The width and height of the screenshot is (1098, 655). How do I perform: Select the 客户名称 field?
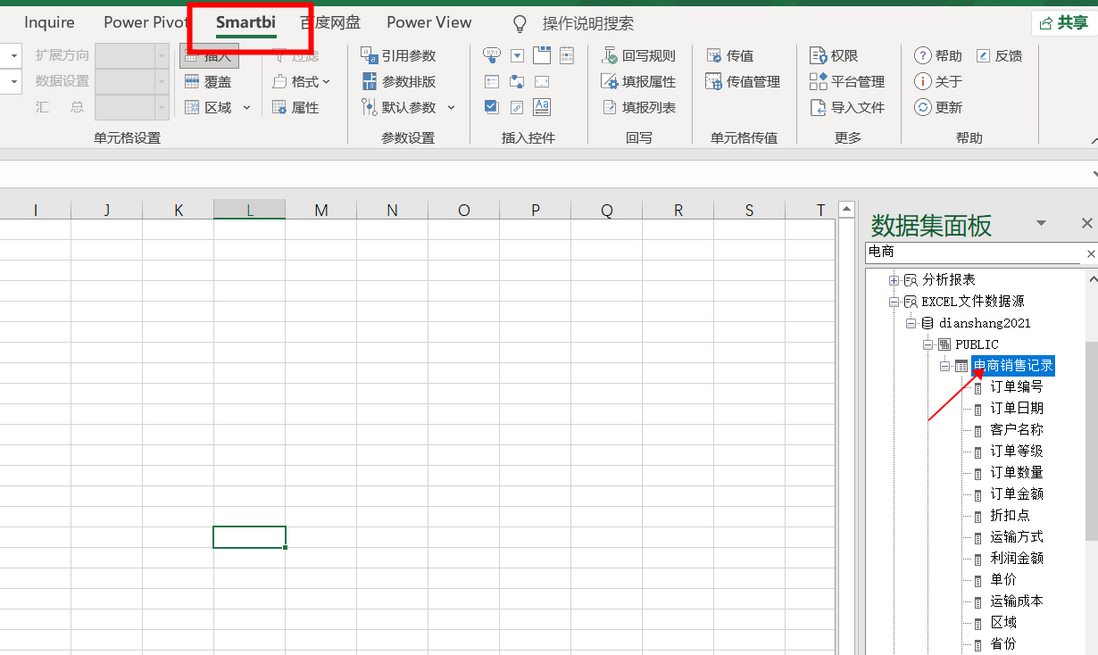(1017, 429)
